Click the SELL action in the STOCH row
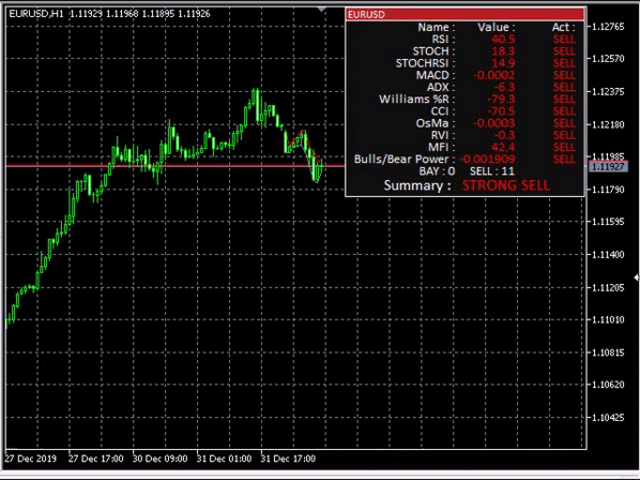 tap(564, 51)
